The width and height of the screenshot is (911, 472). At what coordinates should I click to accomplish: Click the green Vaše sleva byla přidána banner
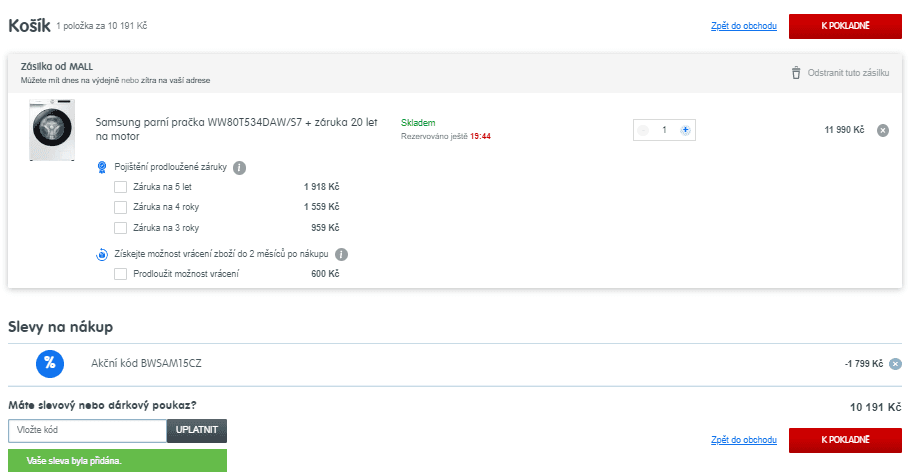click(x=117, y=460)
